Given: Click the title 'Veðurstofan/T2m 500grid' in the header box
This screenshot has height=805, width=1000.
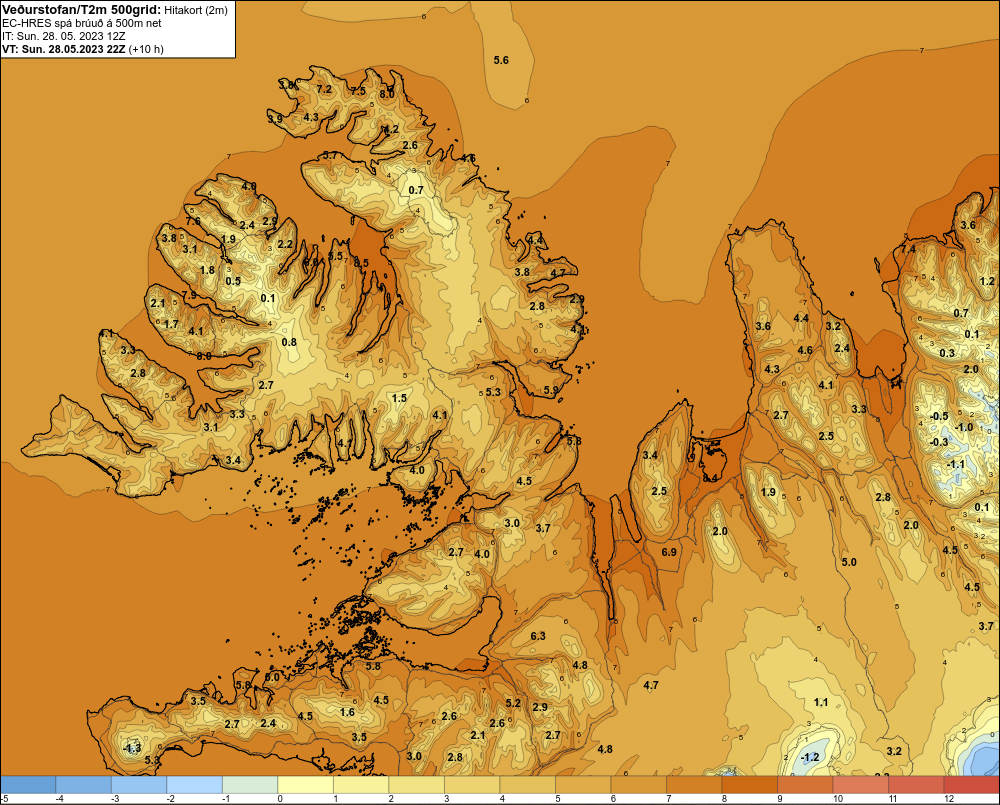Looking at the screenshot, I should 81,10.
